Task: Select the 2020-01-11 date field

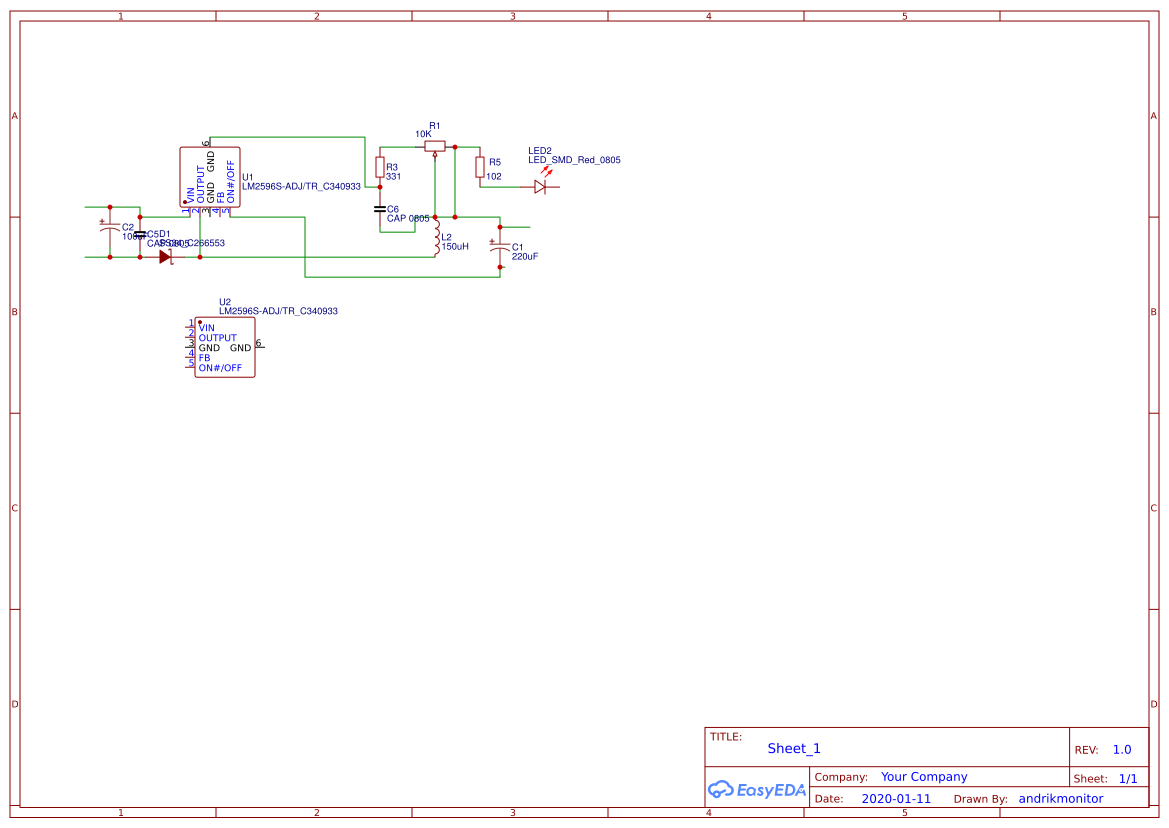Action: [x=897, y=798]
